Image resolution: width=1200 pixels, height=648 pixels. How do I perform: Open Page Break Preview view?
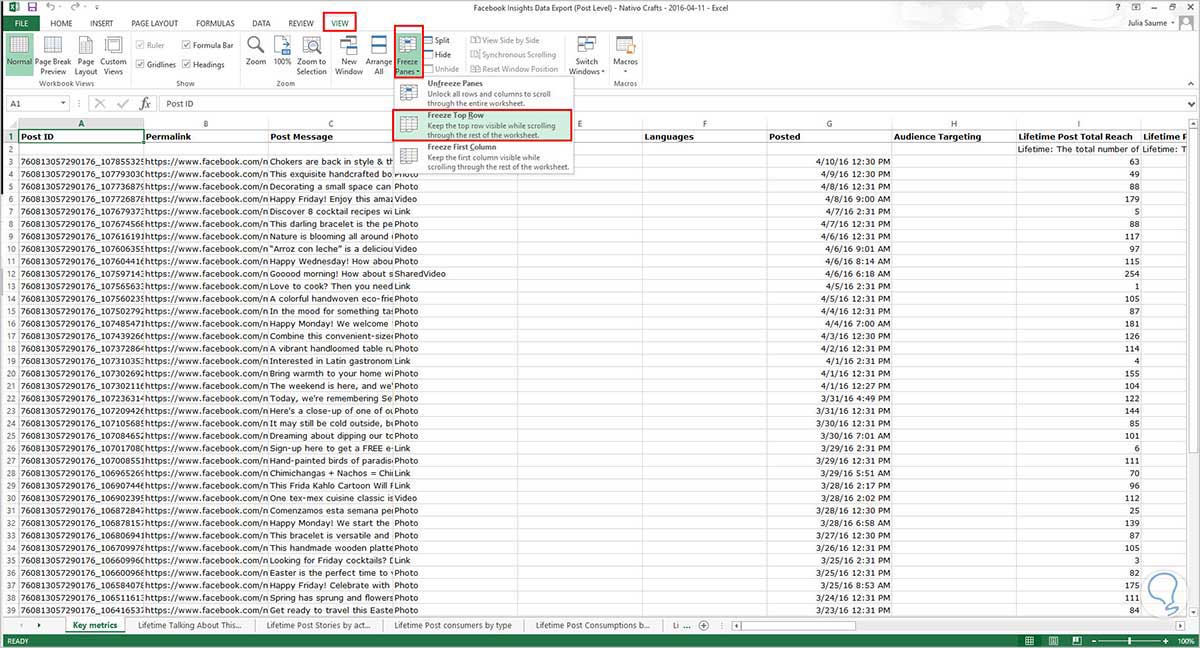coord(52,55)
